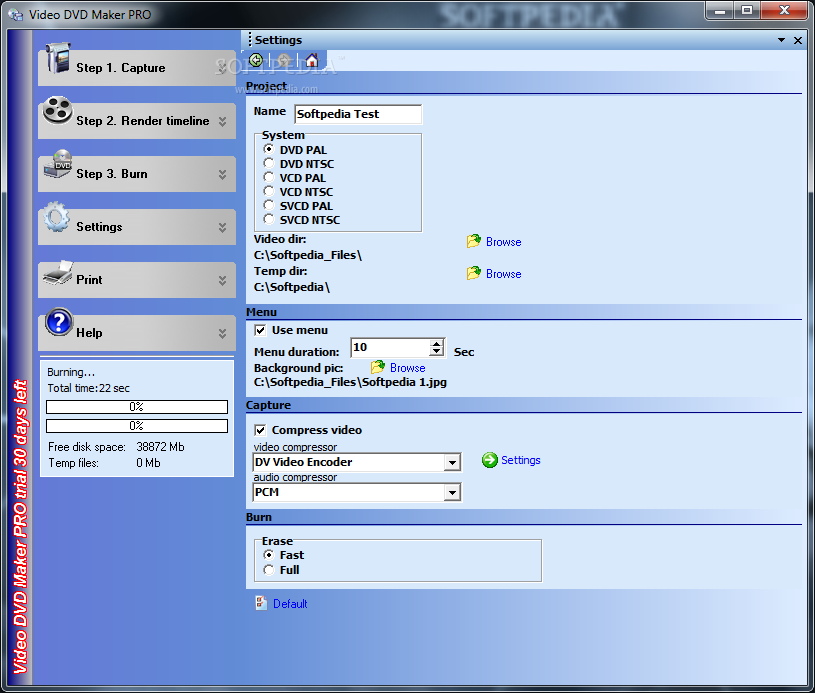This screenshot has height=693, width=815.
Task: Decrease Menu duration with down arrow
Action: point(437,352)
